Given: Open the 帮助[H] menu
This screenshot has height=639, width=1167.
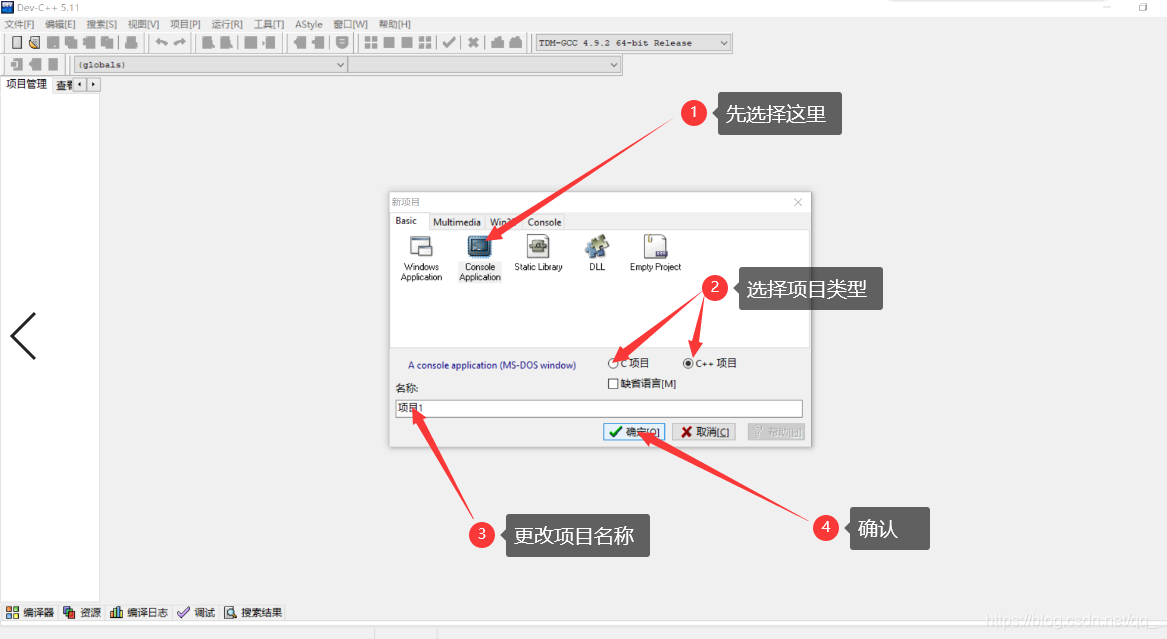Looking at the screenshot, I should 394,24.
